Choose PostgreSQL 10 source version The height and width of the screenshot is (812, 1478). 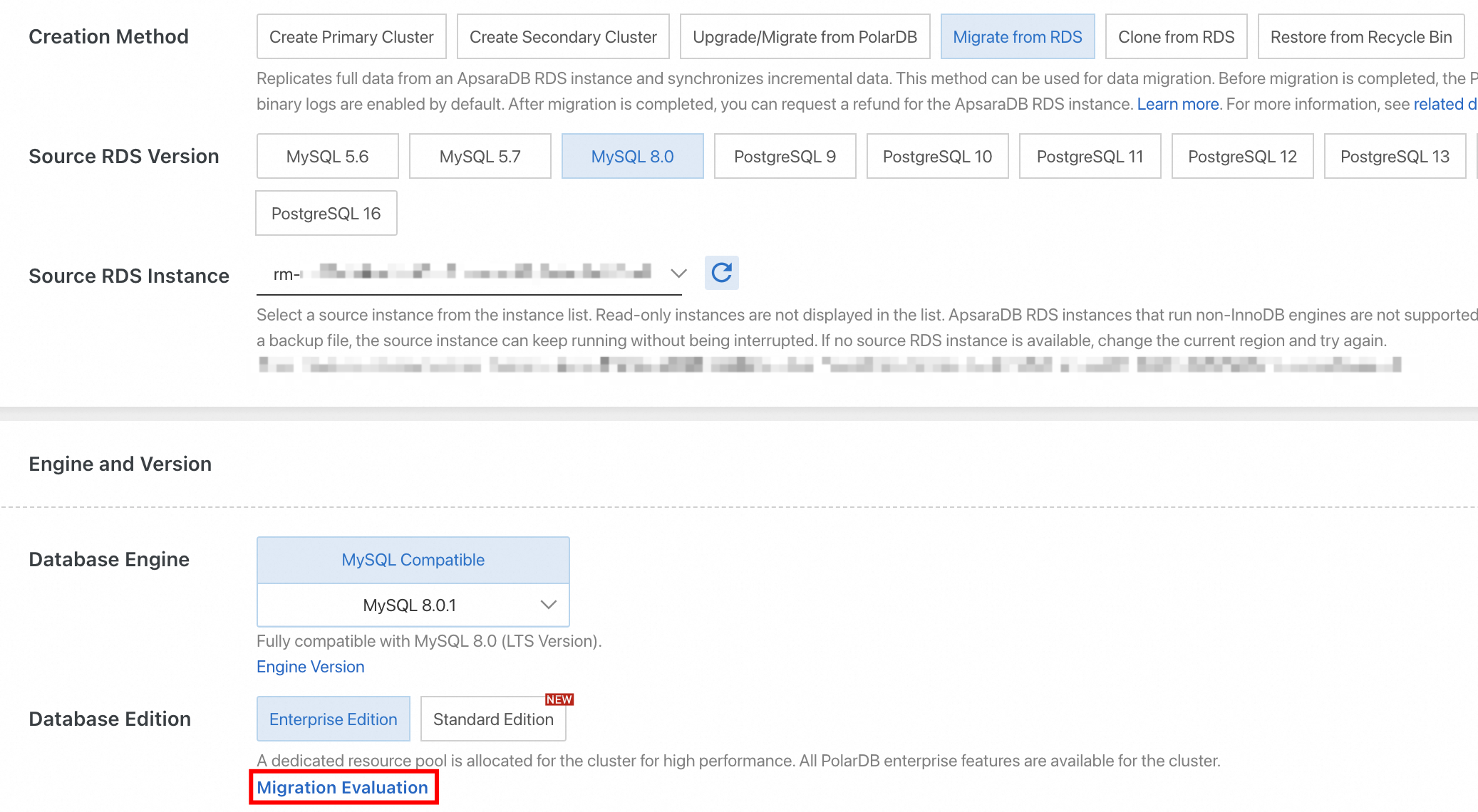point(937,157)
